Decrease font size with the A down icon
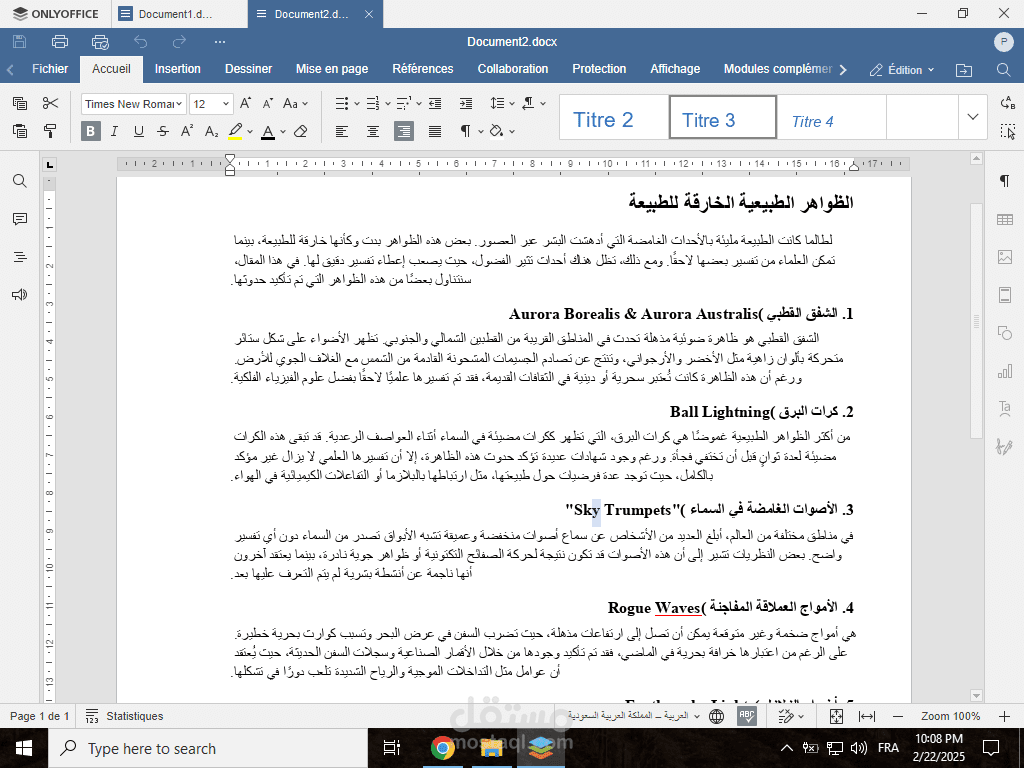The image size is (1024, 768). pyautogui.click(x=268, y=103)
